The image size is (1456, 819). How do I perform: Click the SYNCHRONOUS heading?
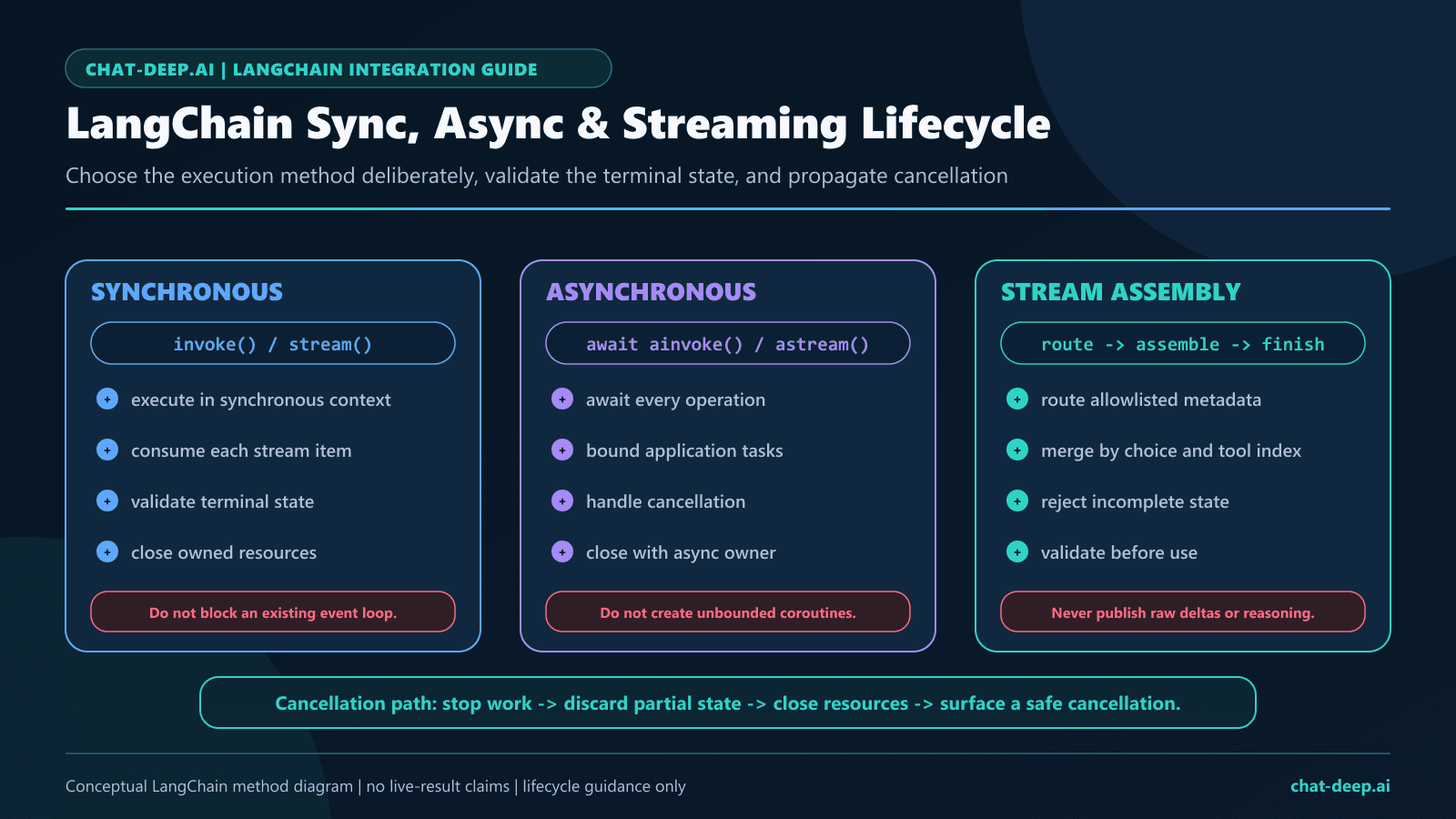click(x=187, y=292)
